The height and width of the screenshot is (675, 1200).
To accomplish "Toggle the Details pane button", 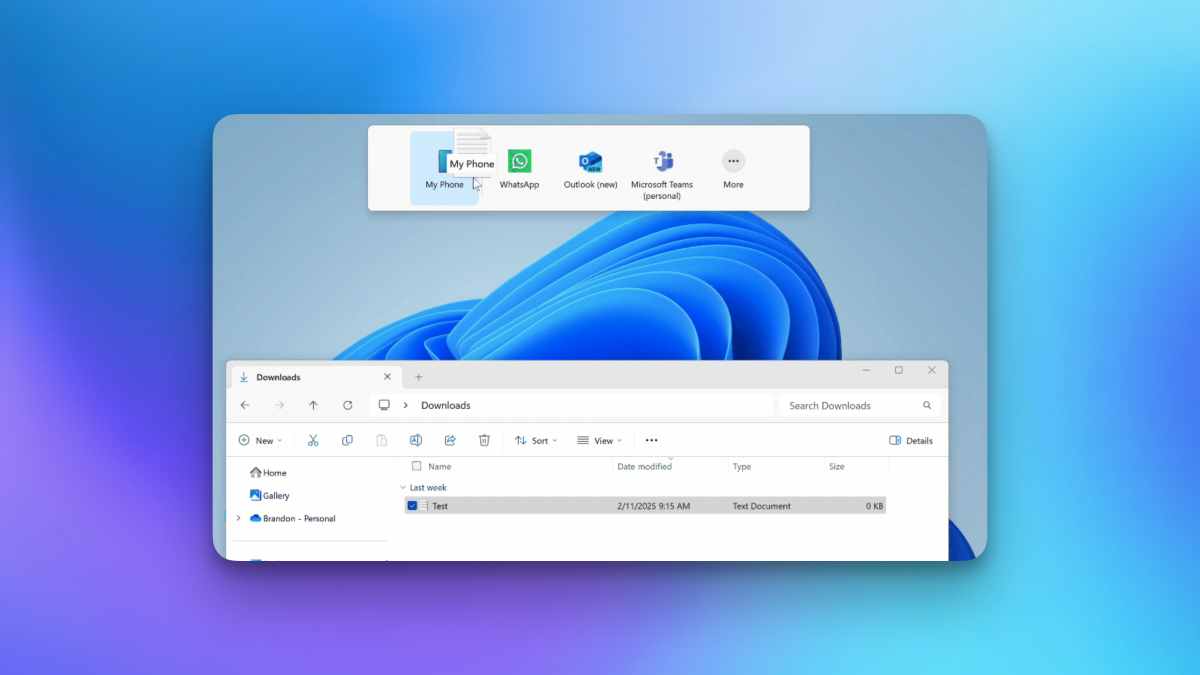I will (910, 440).
